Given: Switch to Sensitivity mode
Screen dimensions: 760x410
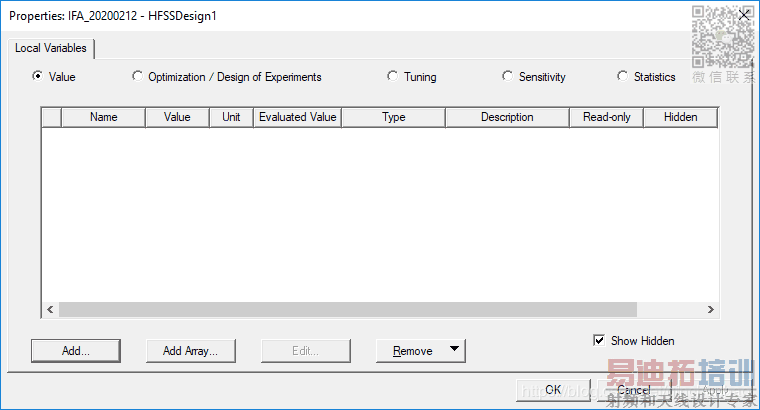Looking at the screenshot, I should point(507,76).
